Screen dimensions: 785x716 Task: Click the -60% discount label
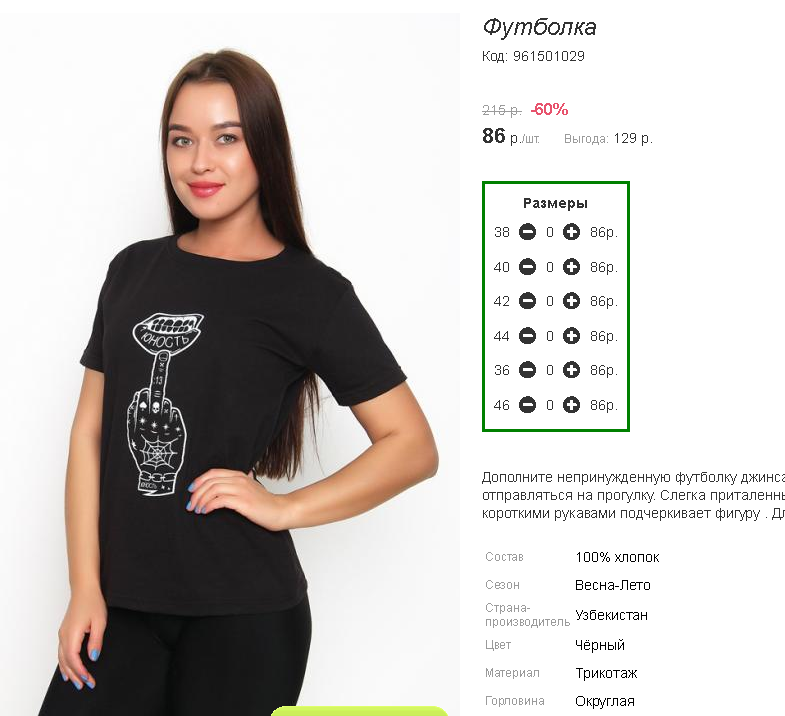(x=549, y=109)
